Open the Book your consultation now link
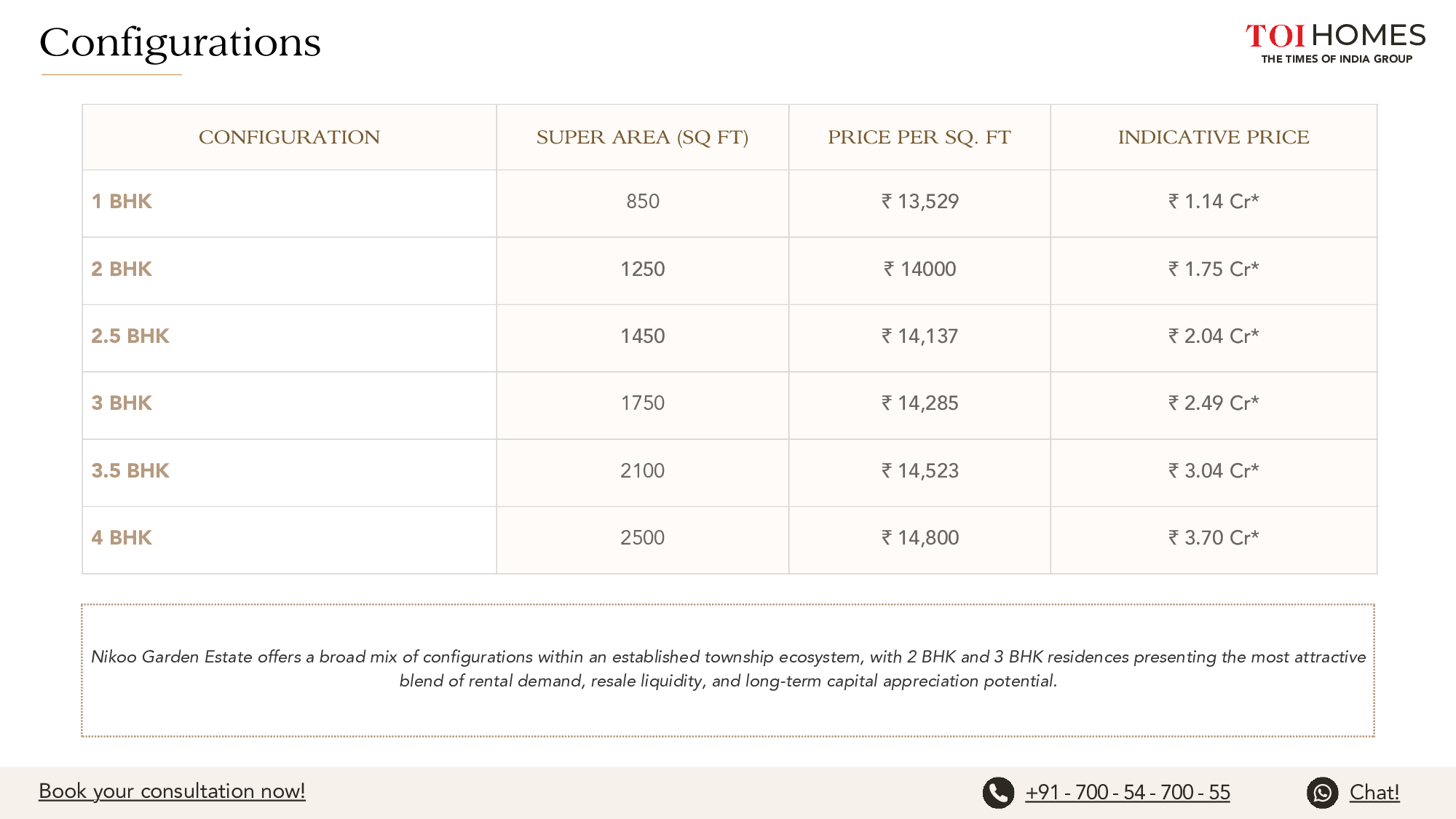This screenshot has height=819, width=1456. pyautogui.click(x=172, y=791)
